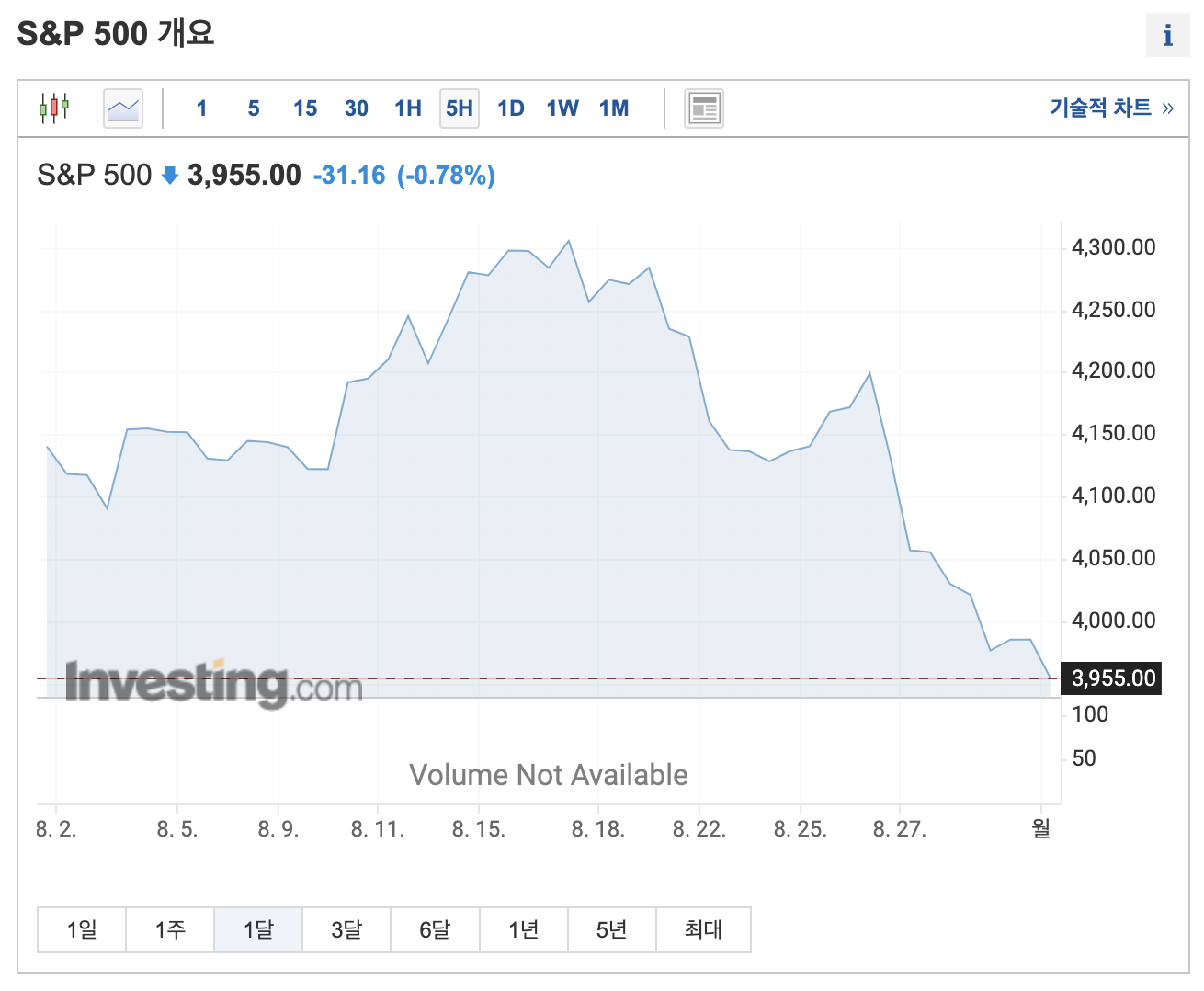
Task: Choose the 5H interval
Action: (x=460, y=108)
